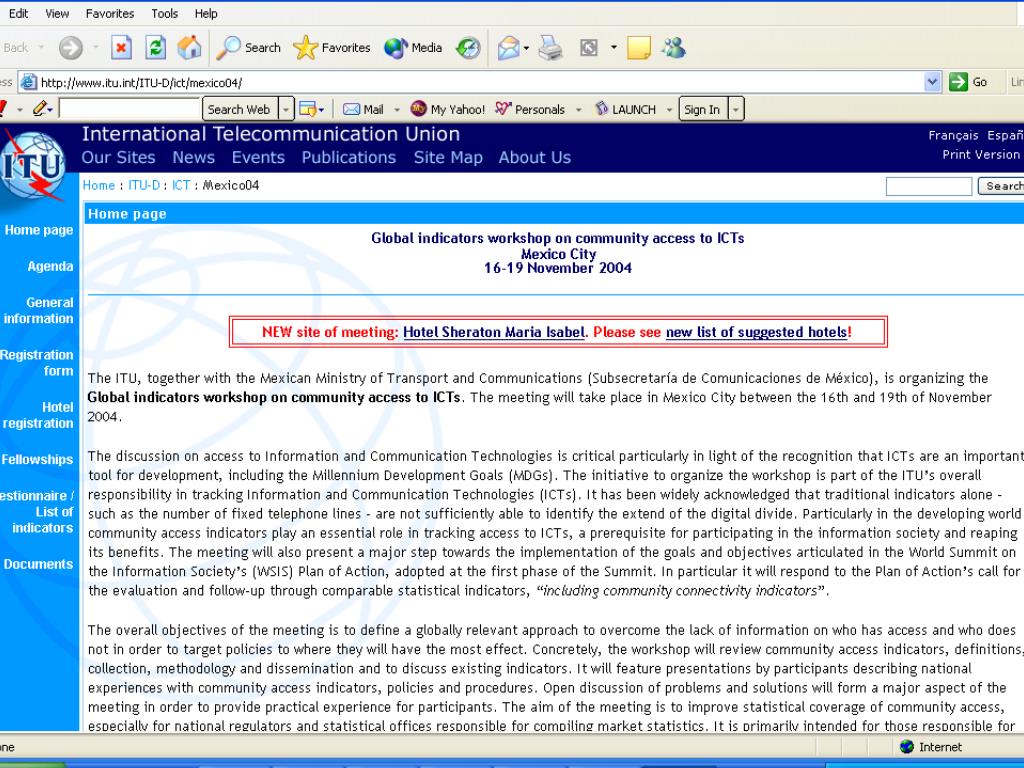Open My Yahoo! toolbar button
The height and width of the screenshot is (768, 1024).
click(x=448, y=109)
